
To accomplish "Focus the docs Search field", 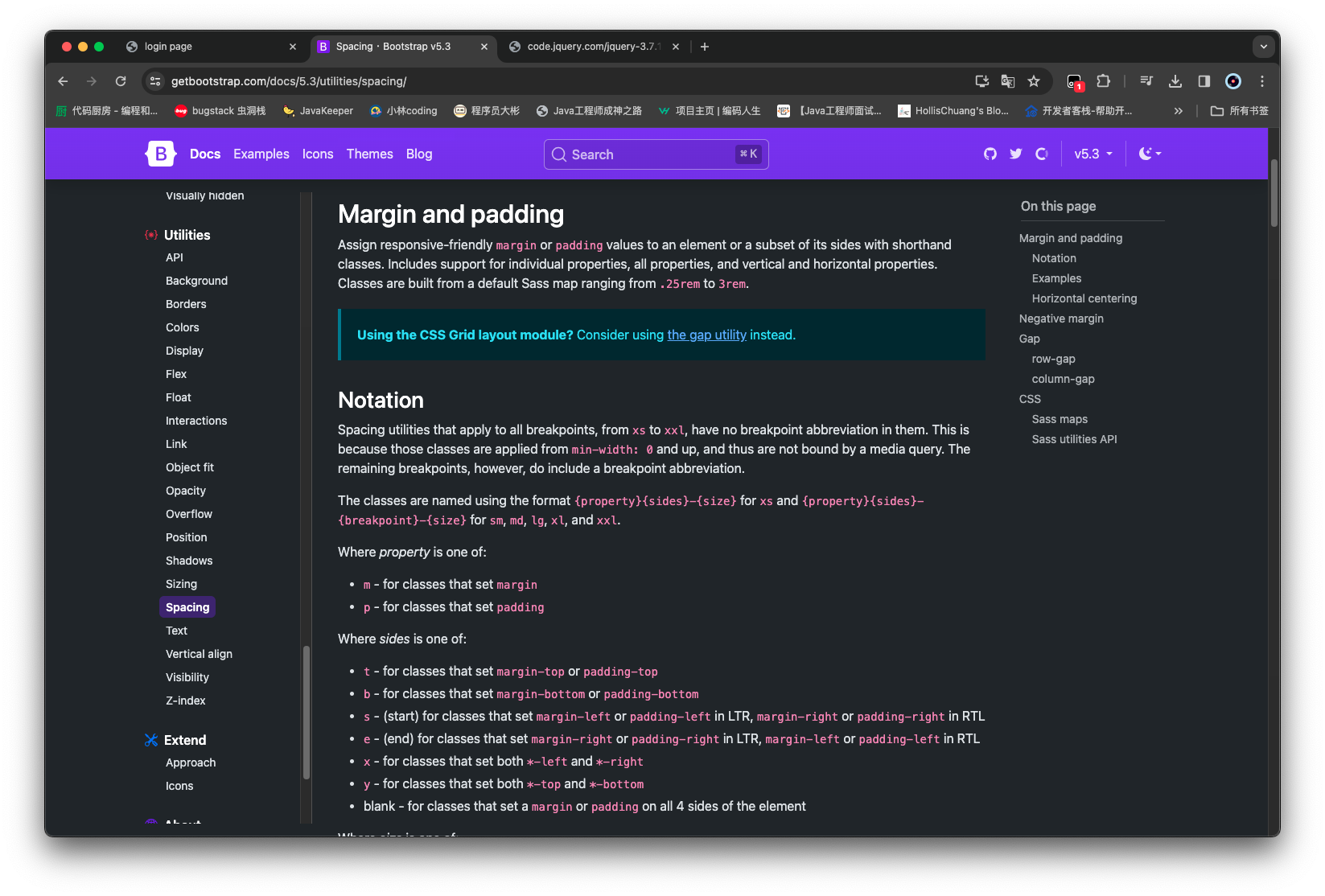I will pyautogui.click(x=656, y=154).
